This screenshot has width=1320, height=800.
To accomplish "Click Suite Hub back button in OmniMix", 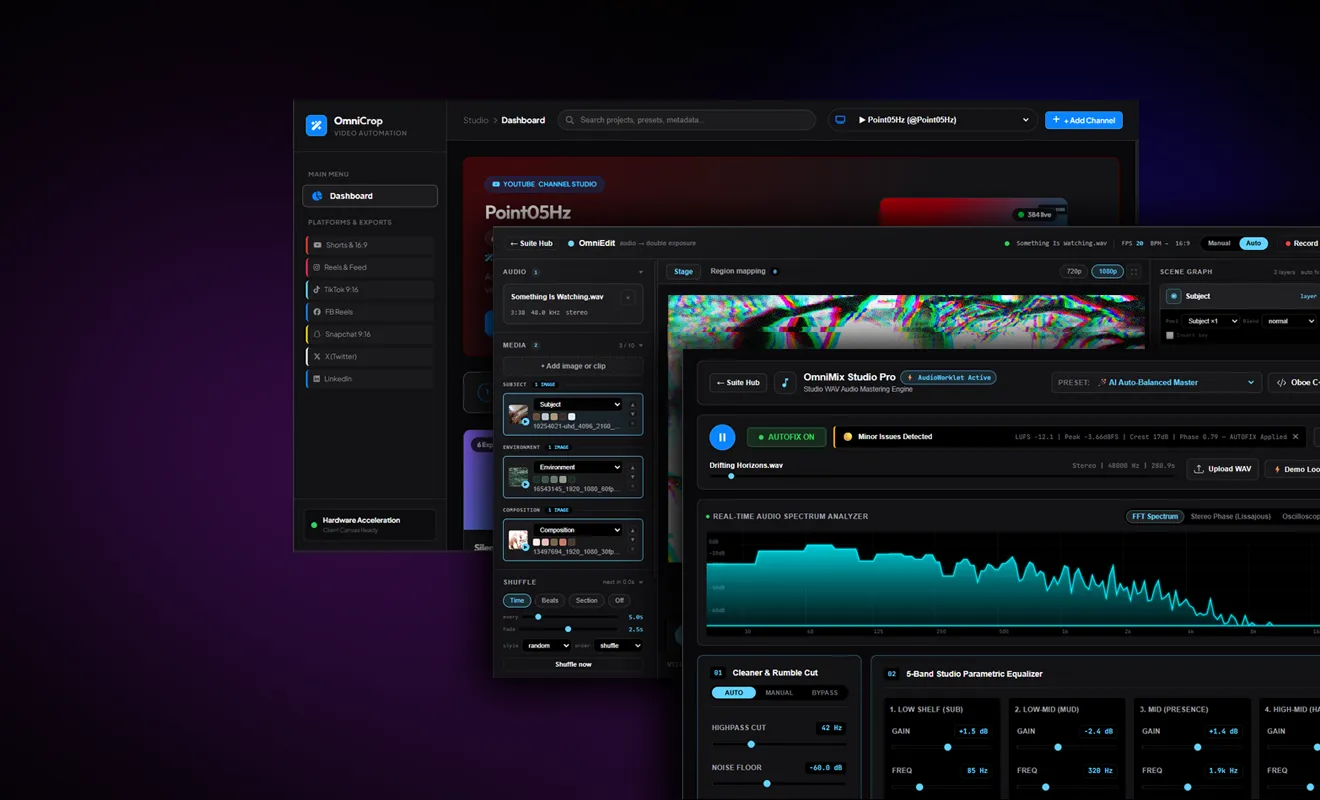I will point(738,383).
